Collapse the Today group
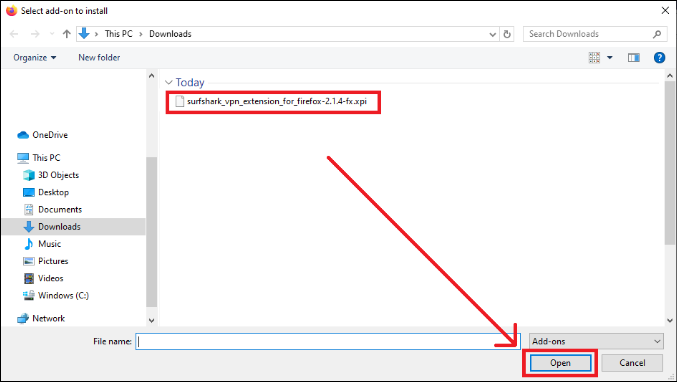Screen dimensions: 678x390 169,82
